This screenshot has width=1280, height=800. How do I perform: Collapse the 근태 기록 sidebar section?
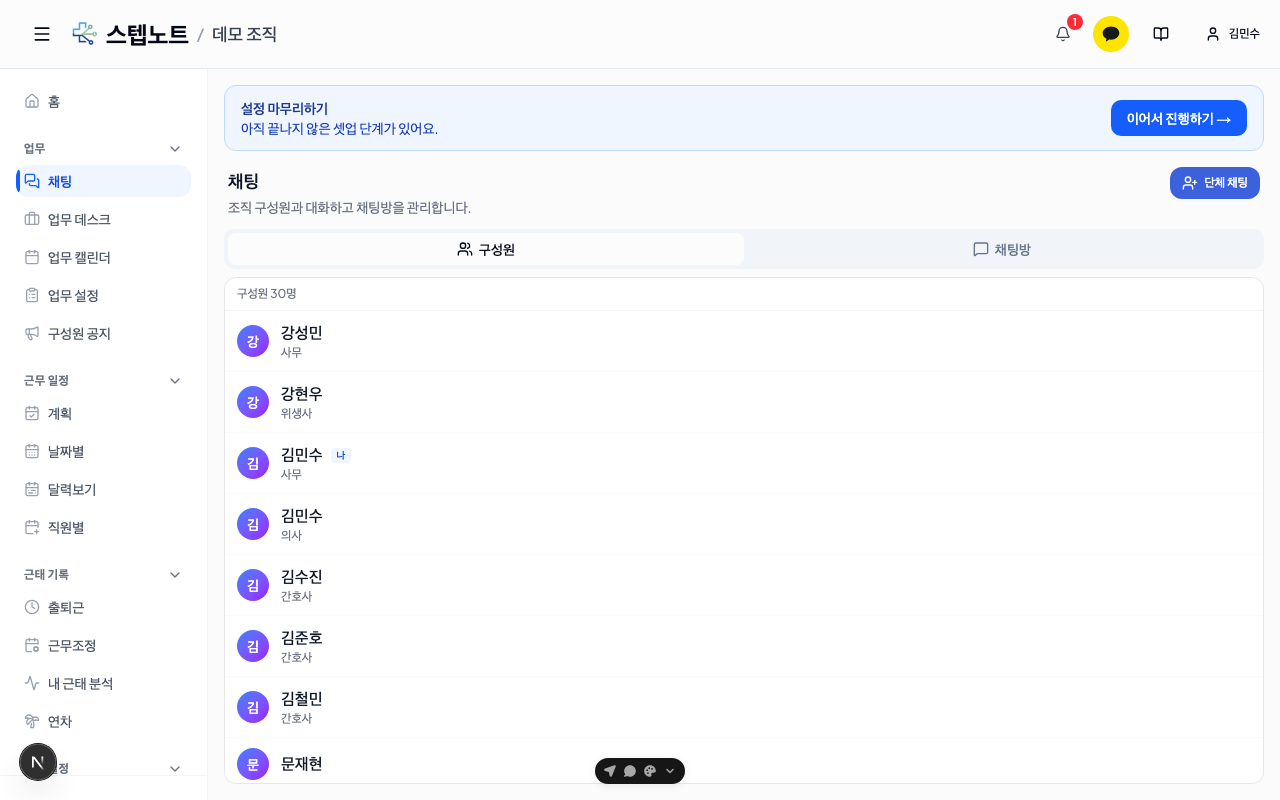coord(175,574)
